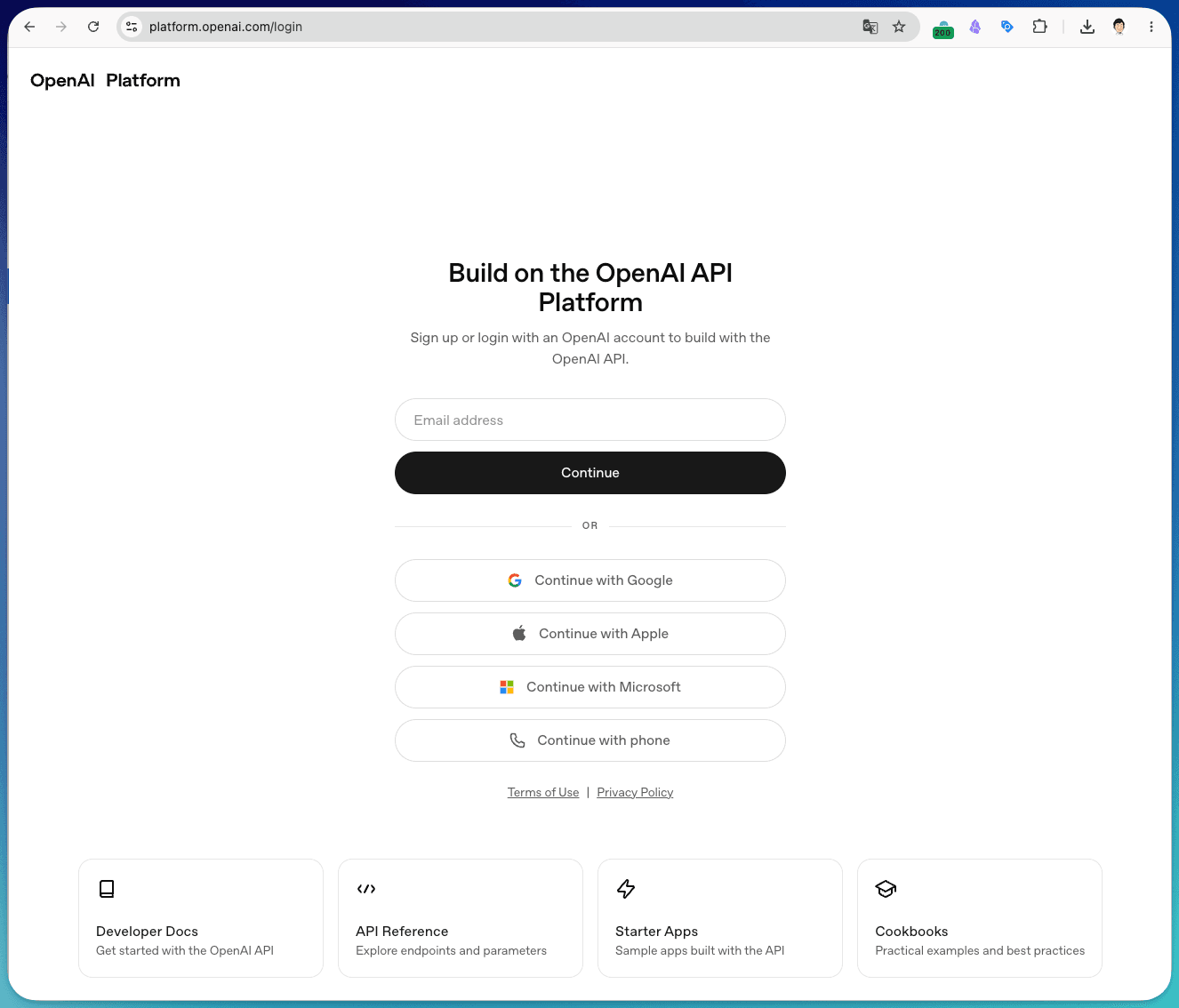Click the black Continue button
Viewport: 1179px width, 1008px height.
click(x=590, y=473)
